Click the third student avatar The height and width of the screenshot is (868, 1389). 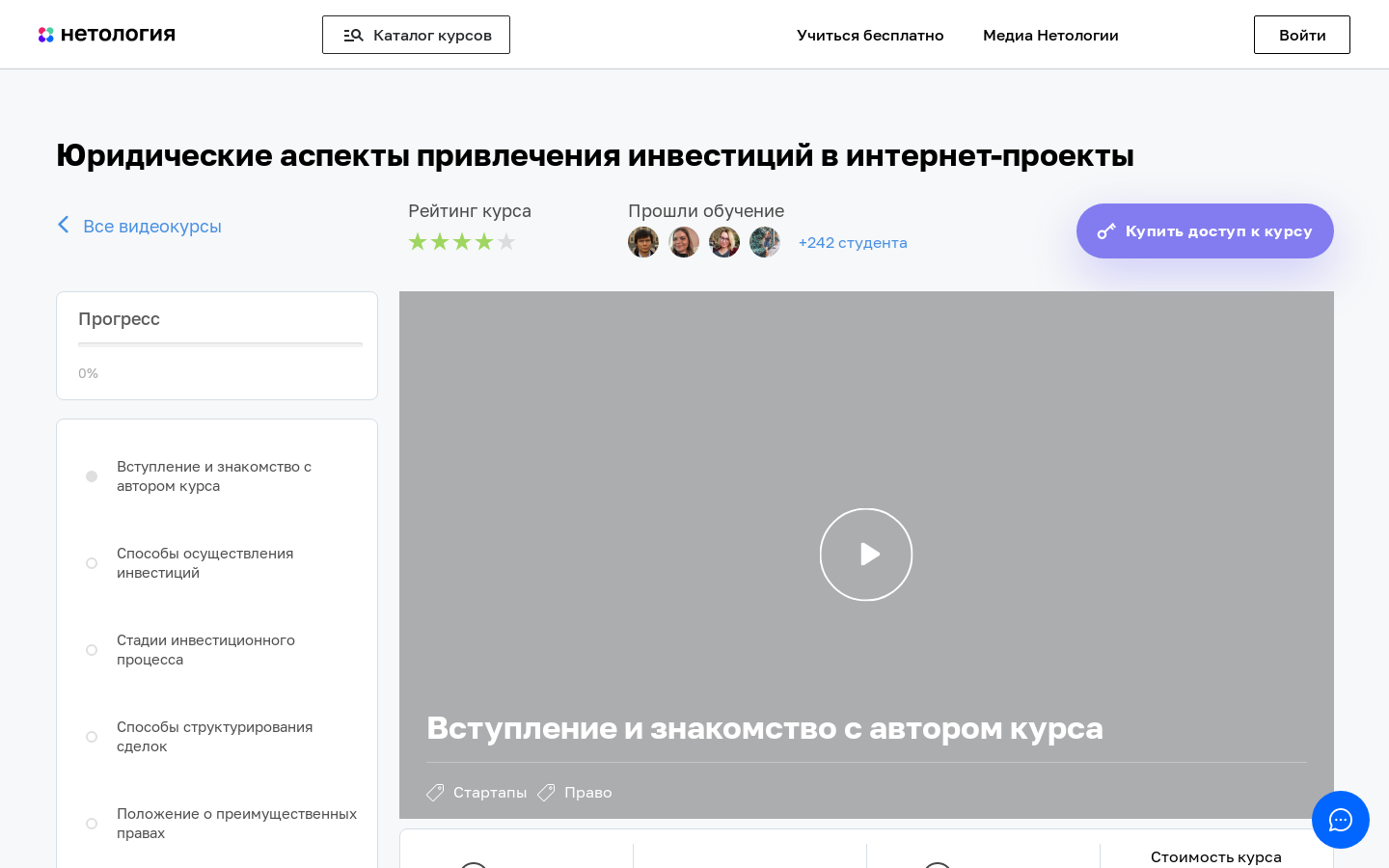[x=724, y=242]
